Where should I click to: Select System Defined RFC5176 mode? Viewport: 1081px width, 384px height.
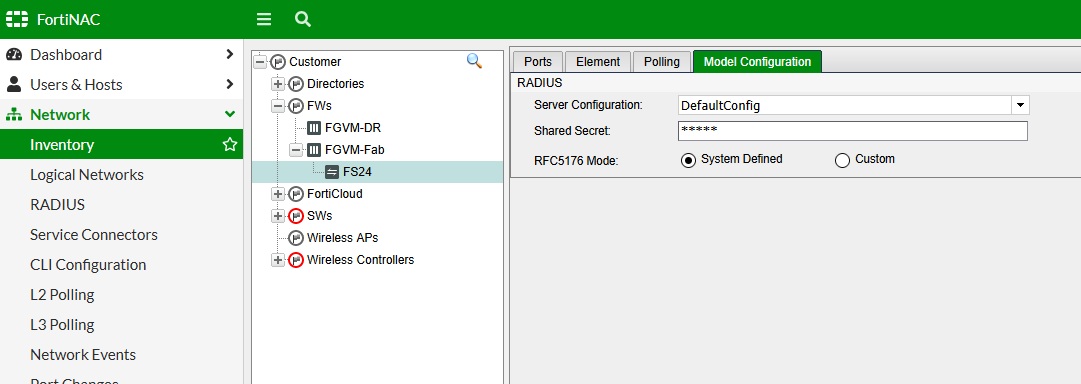(688, 160)
